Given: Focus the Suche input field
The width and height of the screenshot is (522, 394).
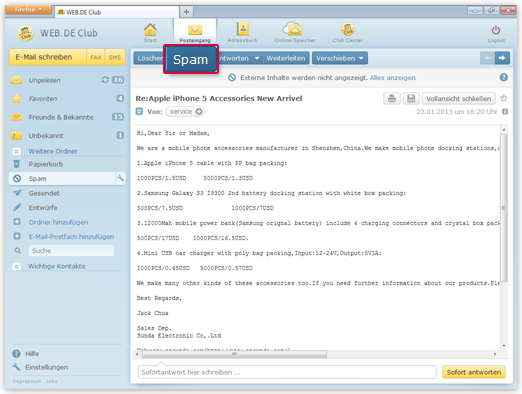Looking at the screenshot, I should 71,251.
